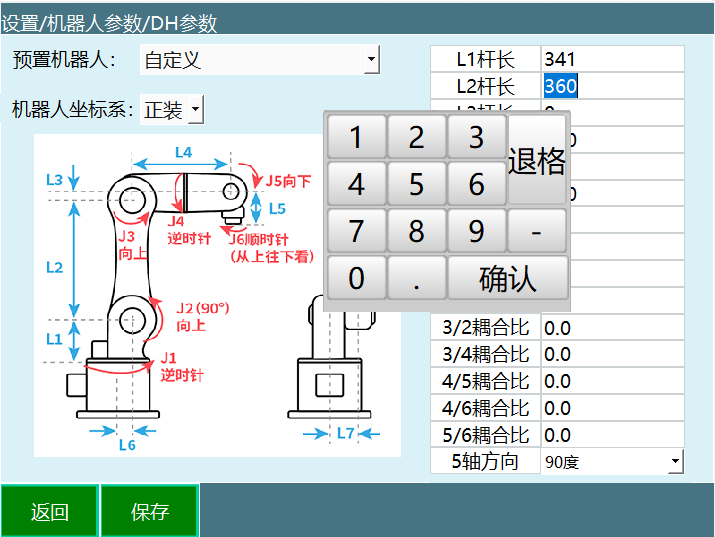Click the 退格 backspace key

[x=537, y=160]
